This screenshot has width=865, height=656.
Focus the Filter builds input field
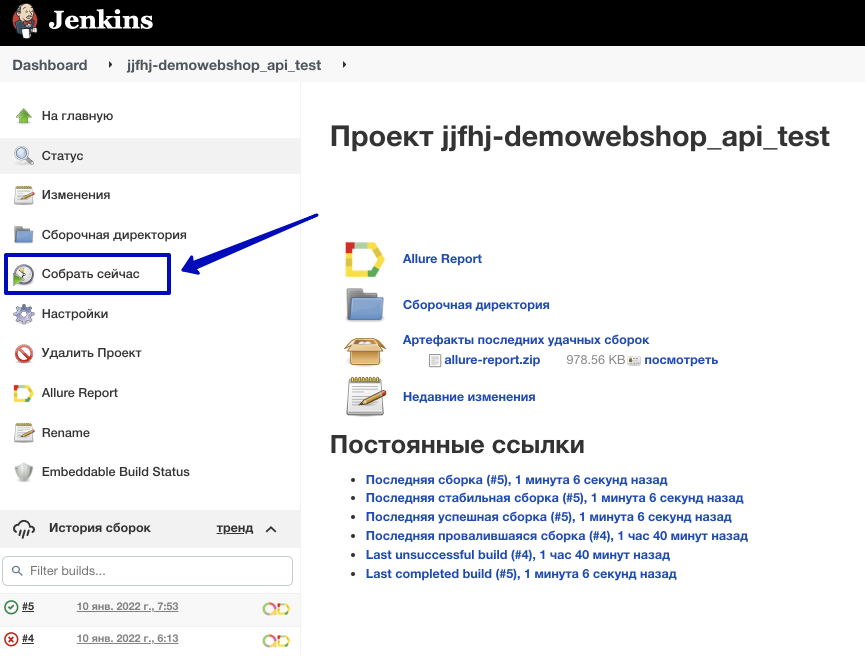tap(147, 570)
